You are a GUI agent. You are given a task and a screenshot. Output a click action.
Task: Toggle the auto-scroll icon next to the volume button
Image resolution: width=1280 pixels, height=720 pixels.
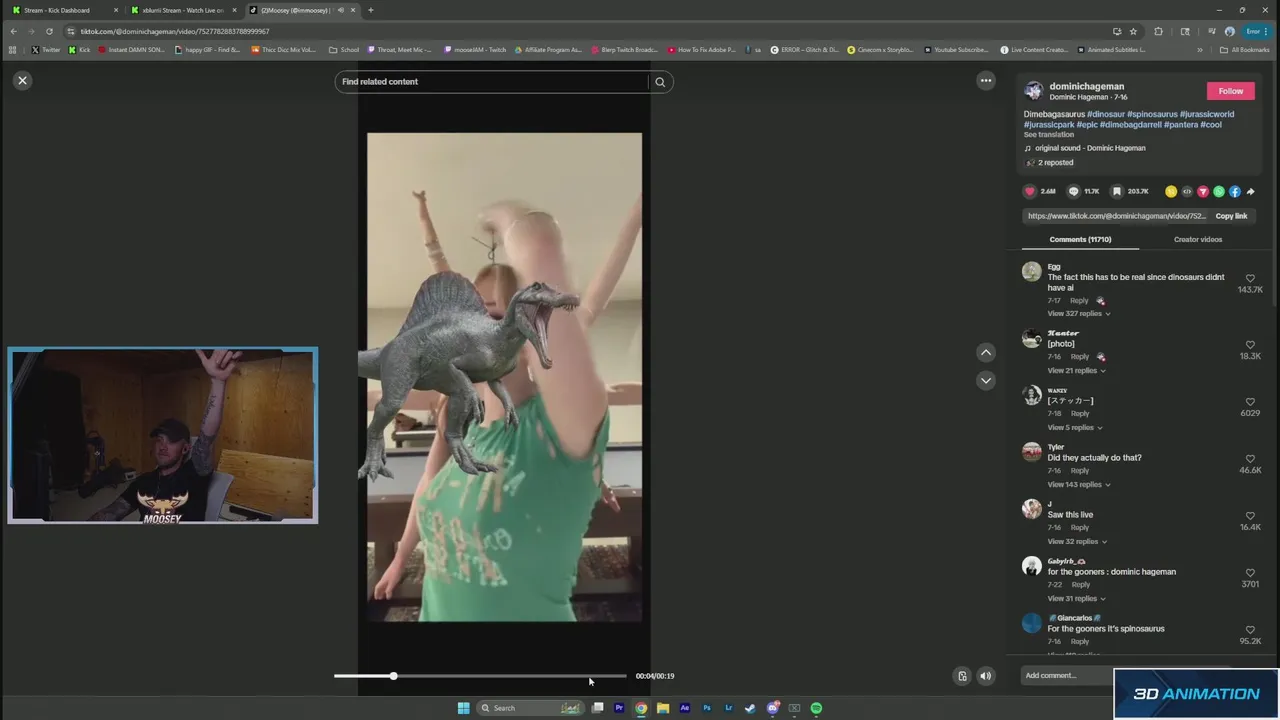pos(962,676)
